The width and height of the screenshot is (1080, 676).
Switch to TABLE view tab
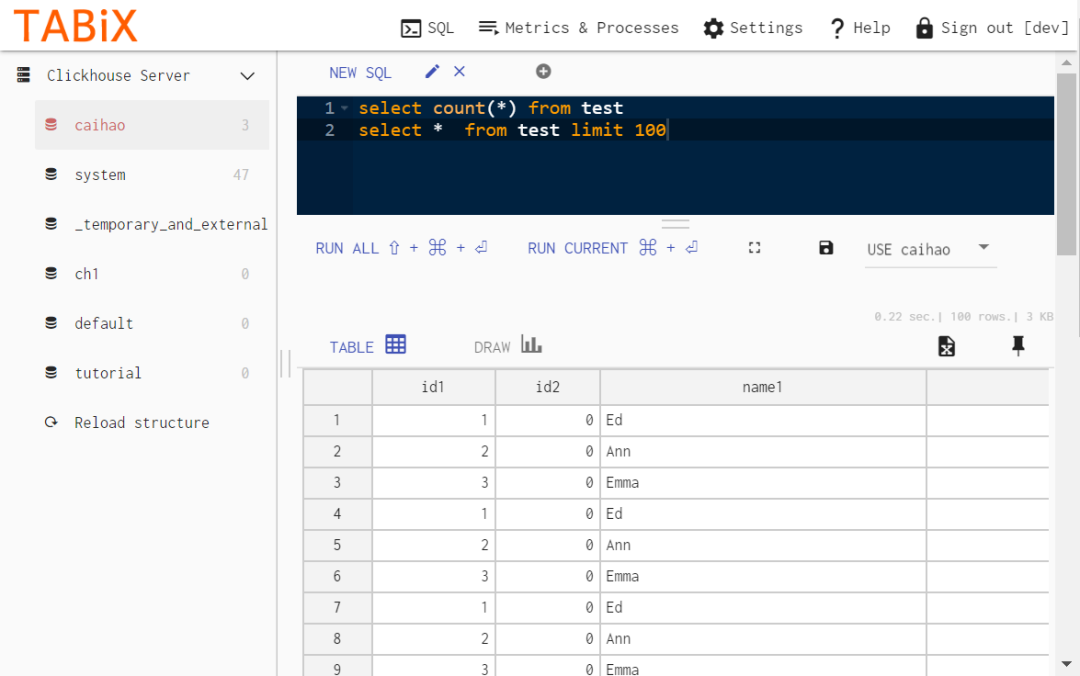coord(368,346)
